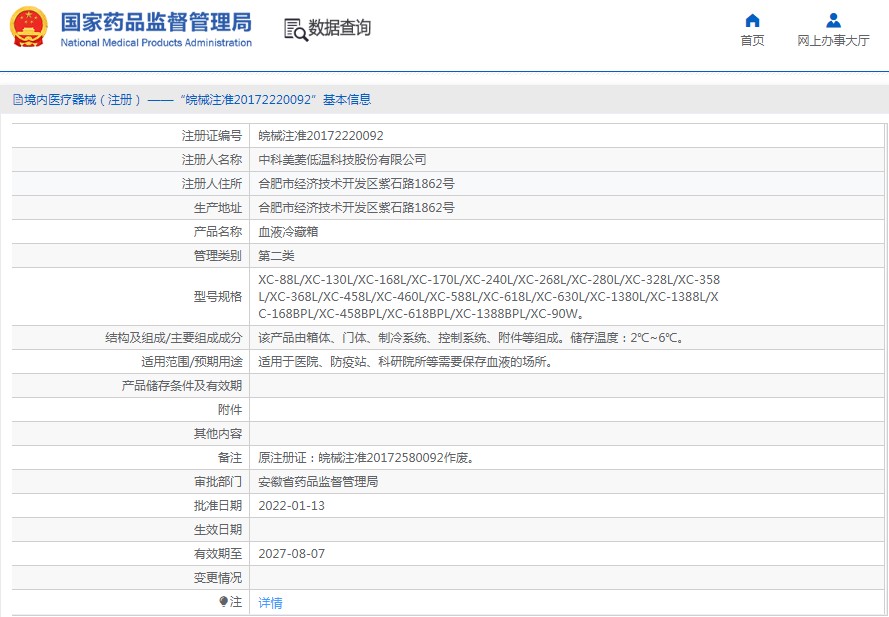Click the 生效日期 row label

click(x=218, y=530)
